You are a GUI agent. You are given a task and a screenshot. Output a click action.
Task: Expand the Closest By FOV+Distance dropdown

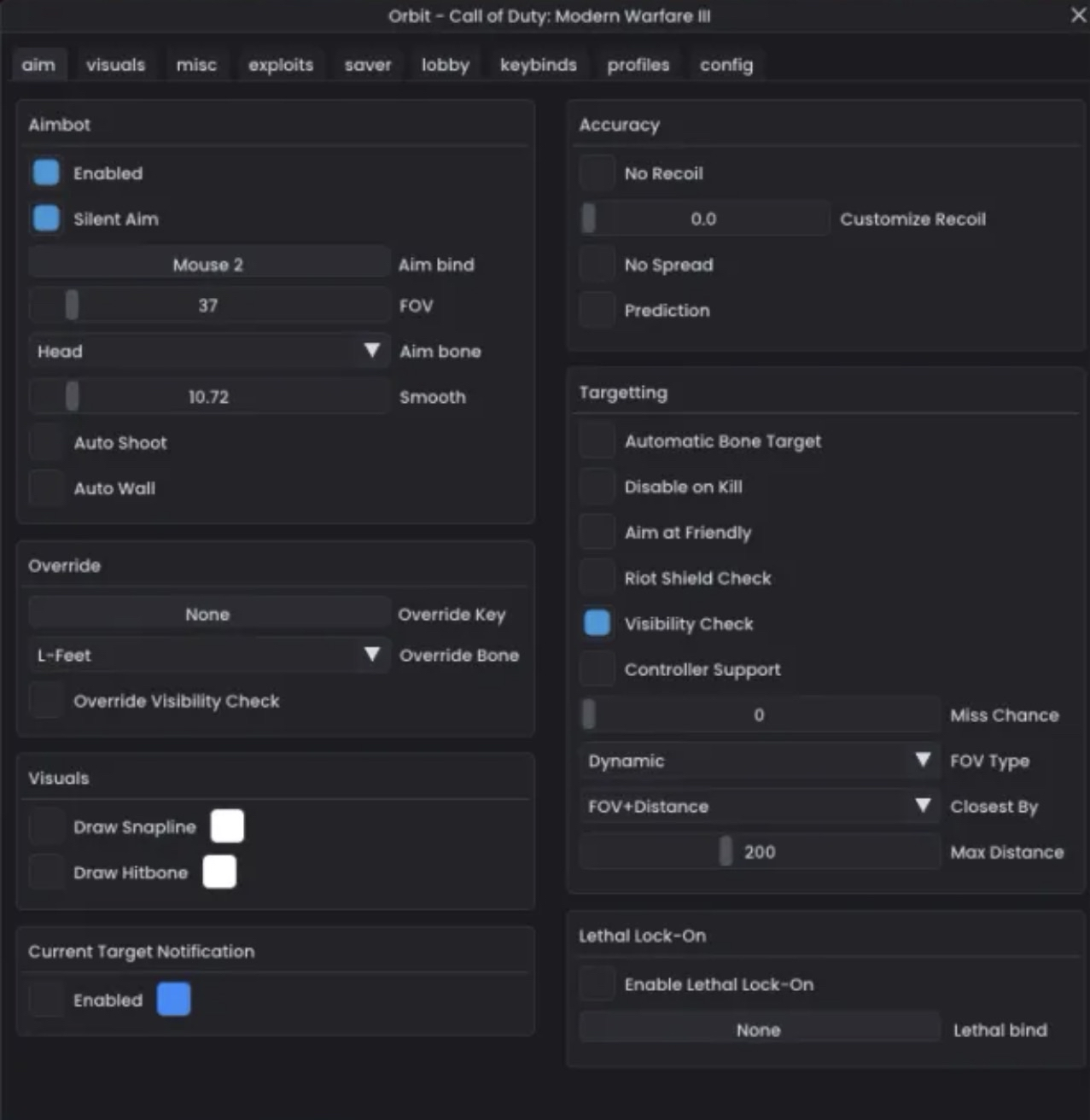click(x=760, y=806)
